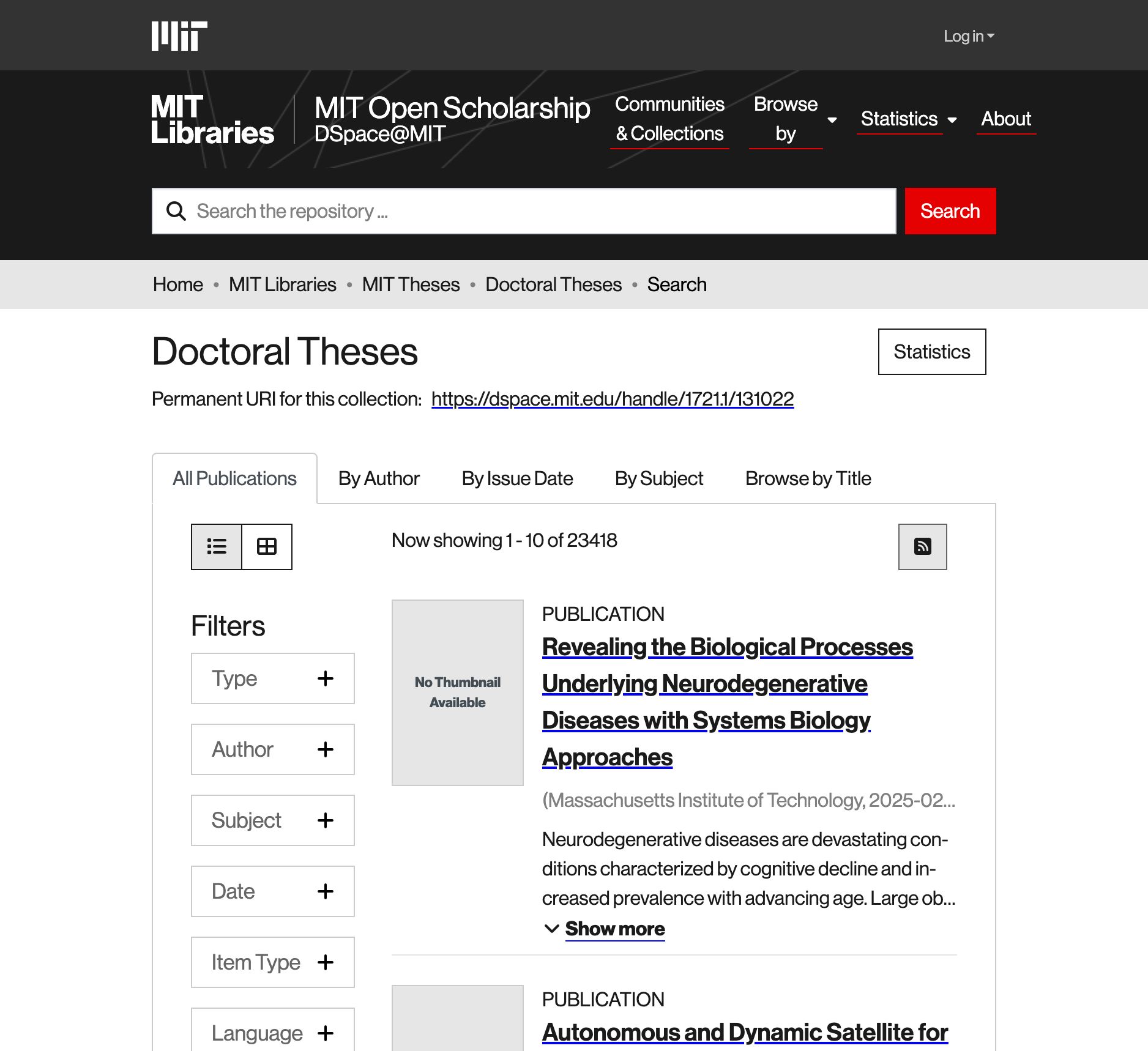Click the Statistics button beside Doctoral Theses
This screenshot has height=1051, width=1148.
tap(931, 352)
